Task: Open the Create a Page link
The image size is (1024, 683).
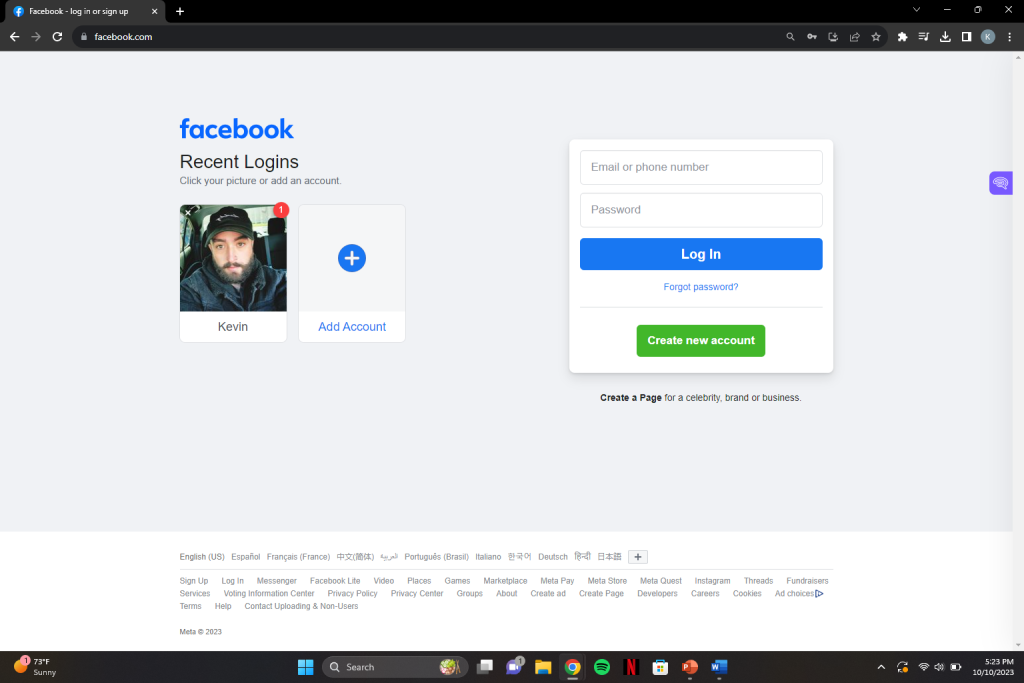Action: [x=631, y=398]
